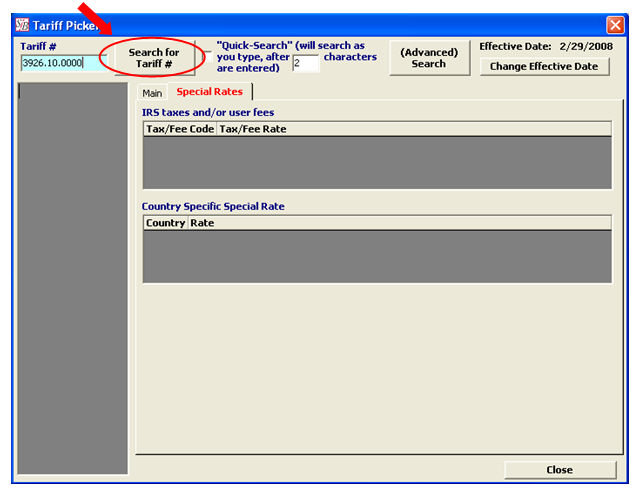Click the Tax/Fee Rate column header
Screen dimensions: 632x488
click(x=253, y=129)
